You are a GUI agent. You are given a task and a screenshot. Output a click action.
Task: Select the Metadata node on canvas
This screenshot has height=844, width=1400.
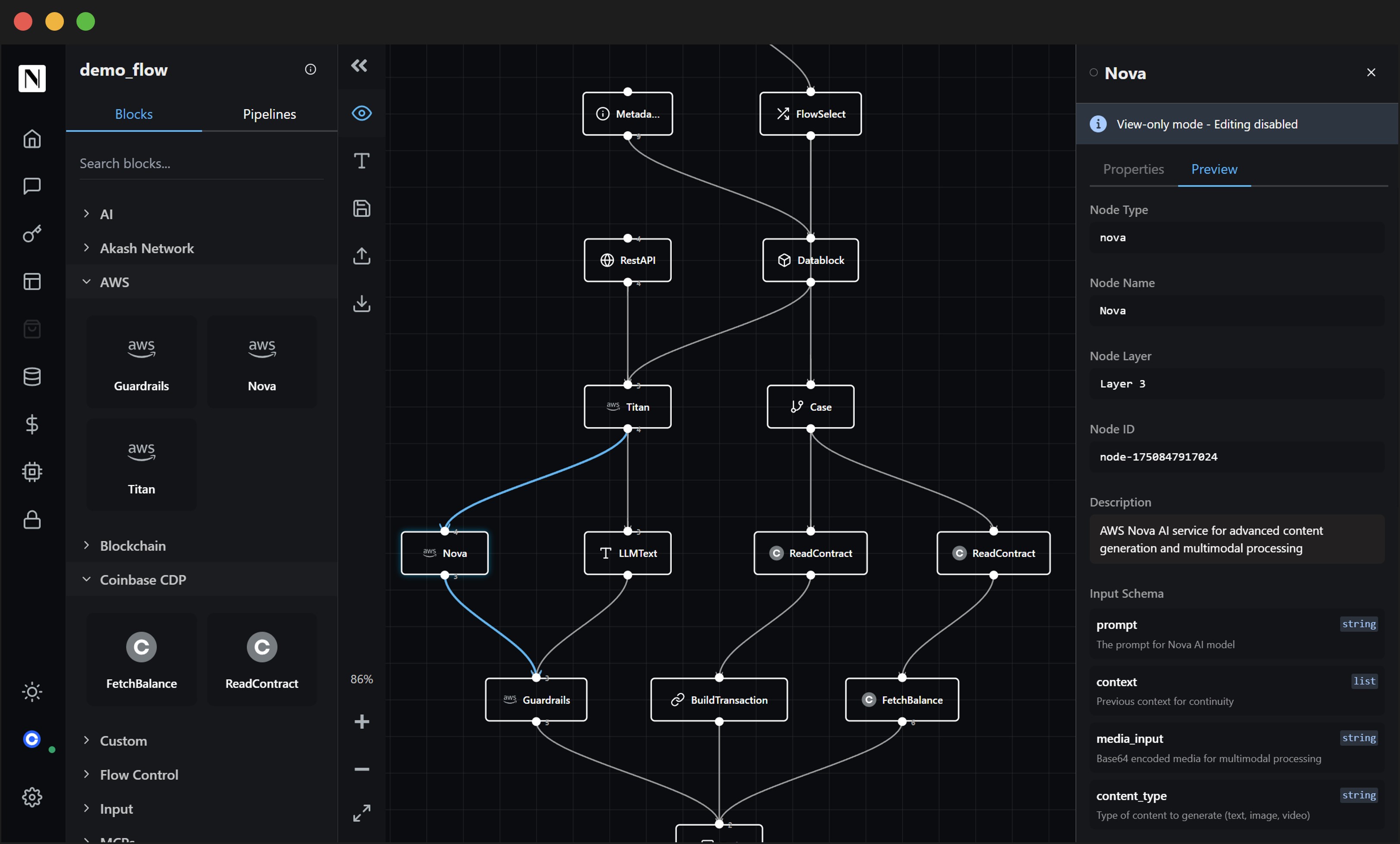point(628,114)
